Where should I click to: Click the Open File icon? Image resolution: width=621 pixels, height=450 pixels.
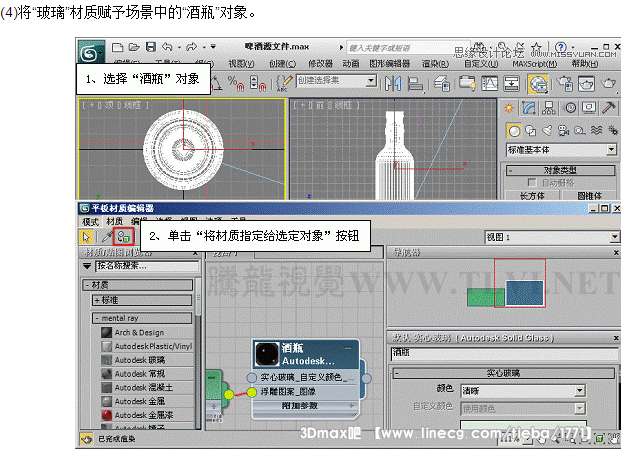click(x=134, y=48)
